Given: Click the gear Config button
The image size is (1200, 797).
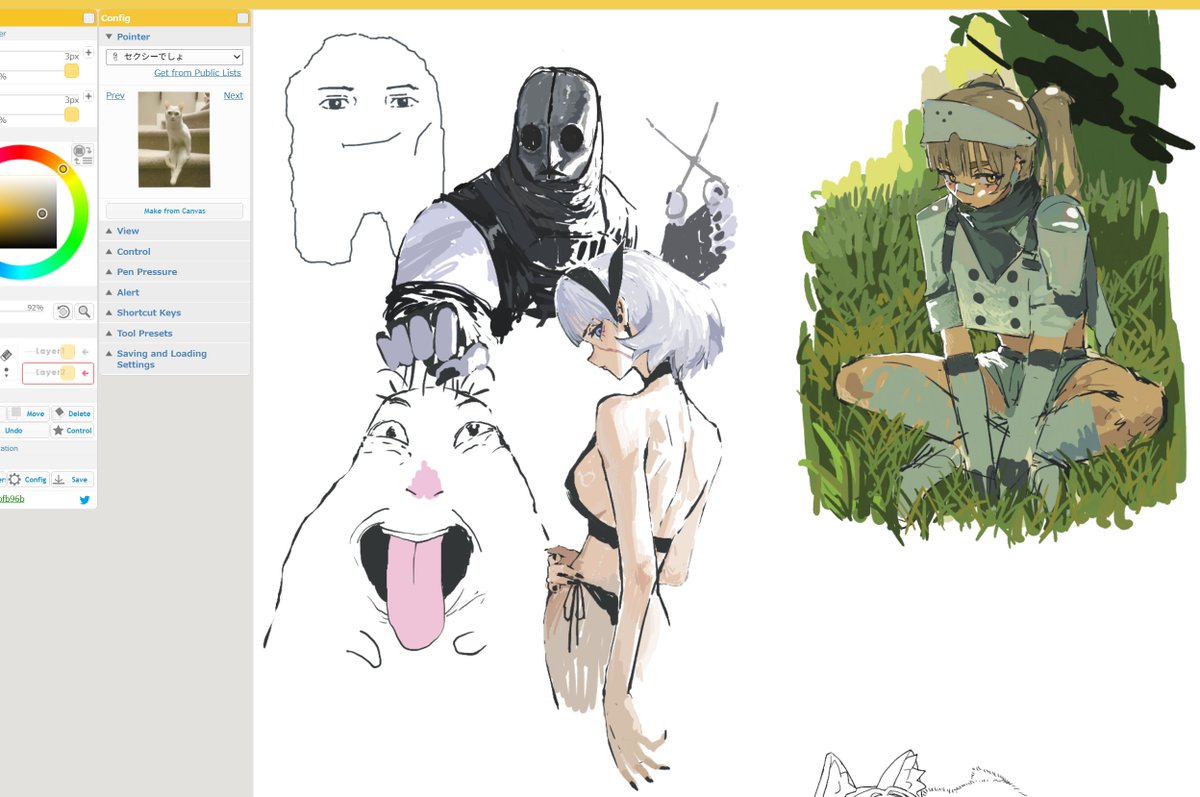Looking at the screenshot, I should click(28, 480).
